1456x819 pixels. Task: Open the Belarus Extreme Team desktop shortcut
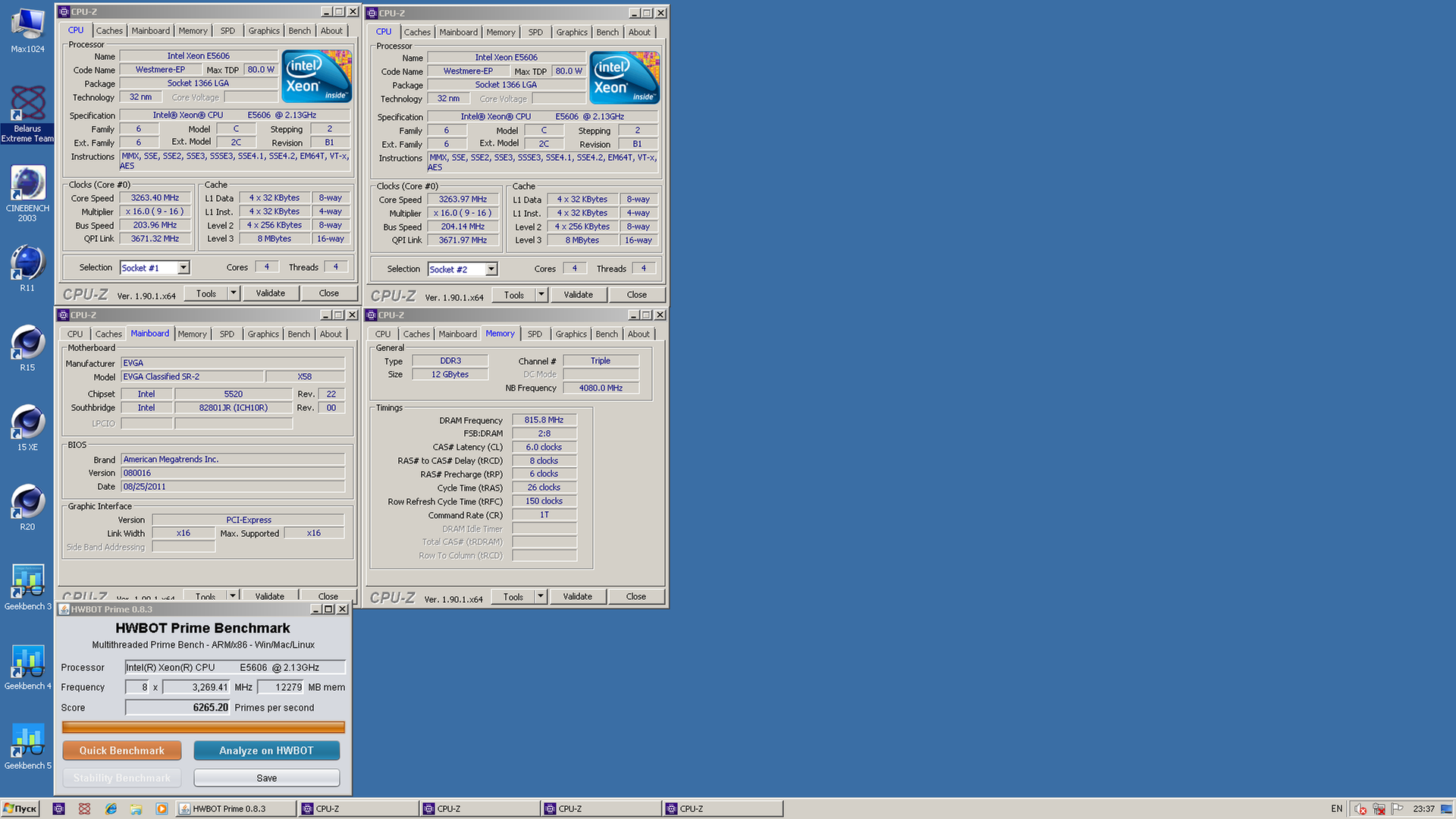(27, 112)
